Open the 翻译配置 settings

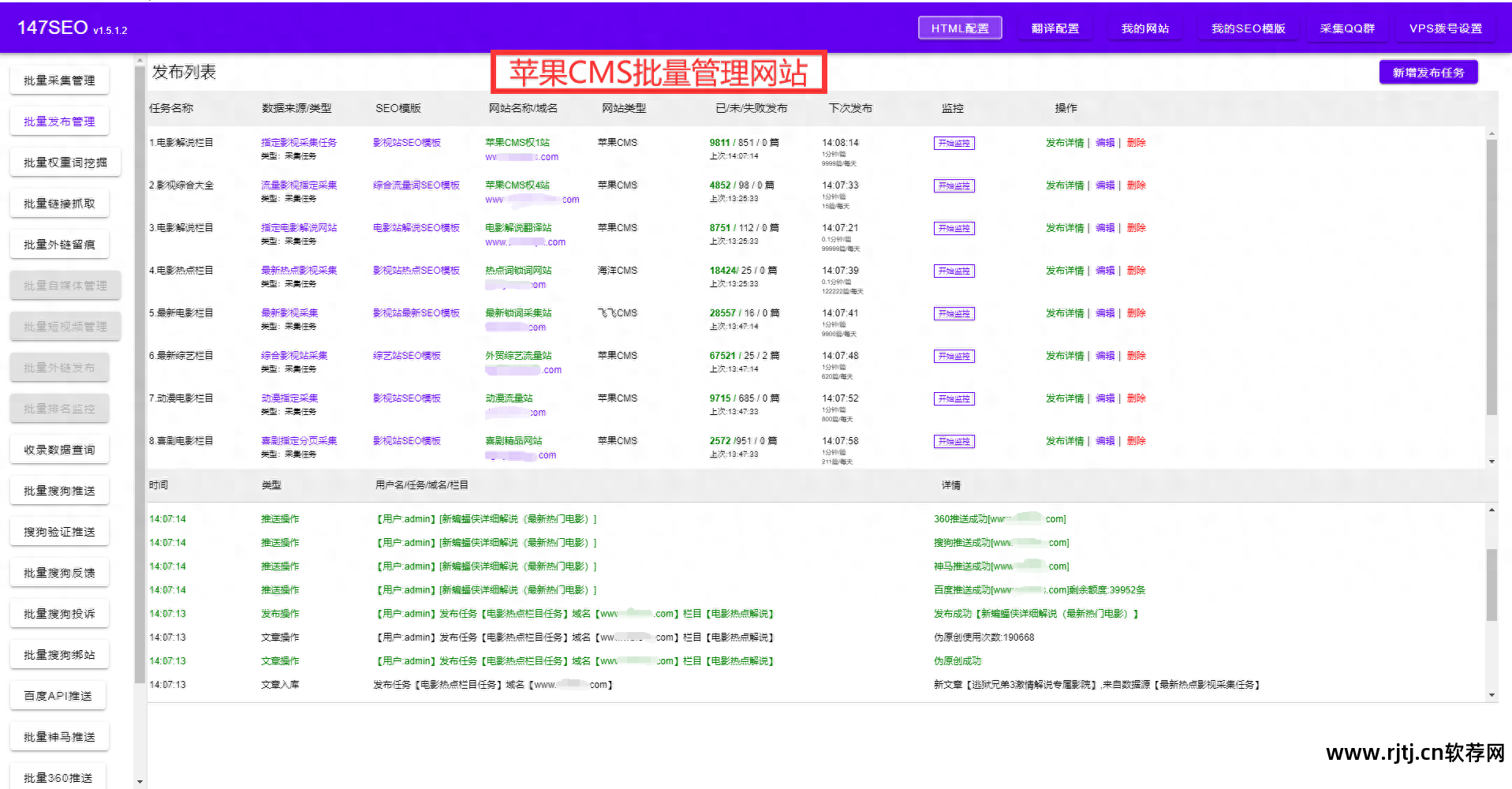pyautogui.click(x=1055, y=27)
